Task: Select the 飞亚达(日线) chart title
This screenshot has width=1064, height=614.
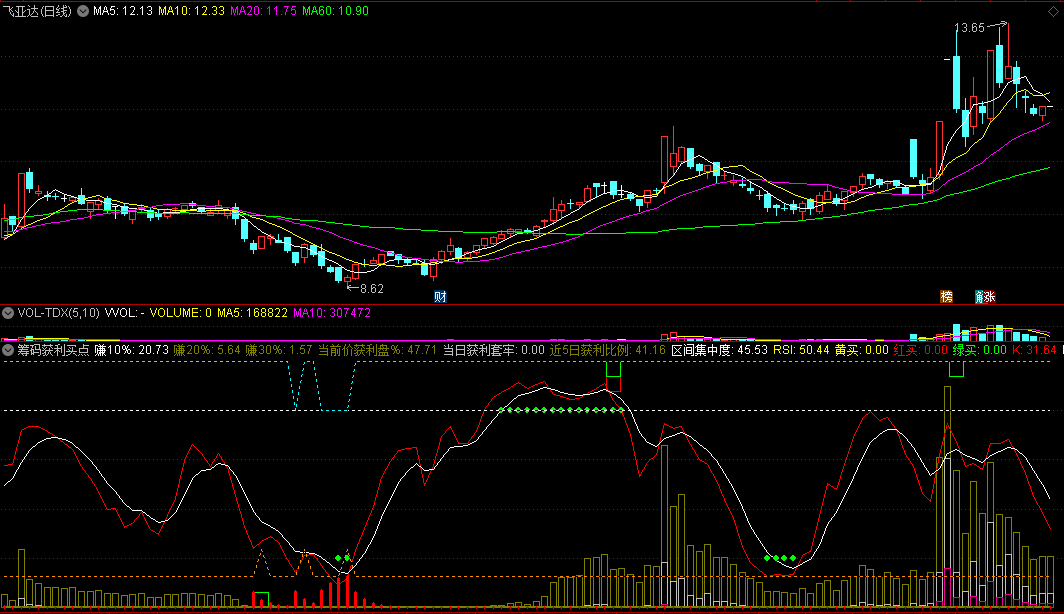Action: (x=37, y=11)
